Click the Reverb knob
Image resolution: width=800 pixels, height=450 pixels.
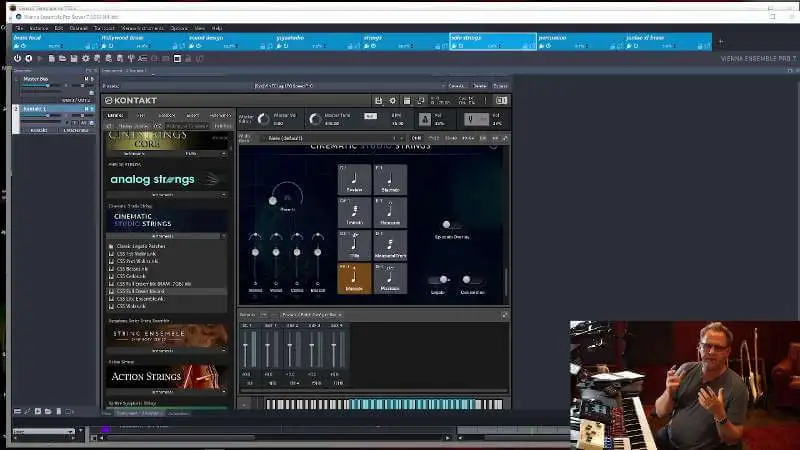287,195
